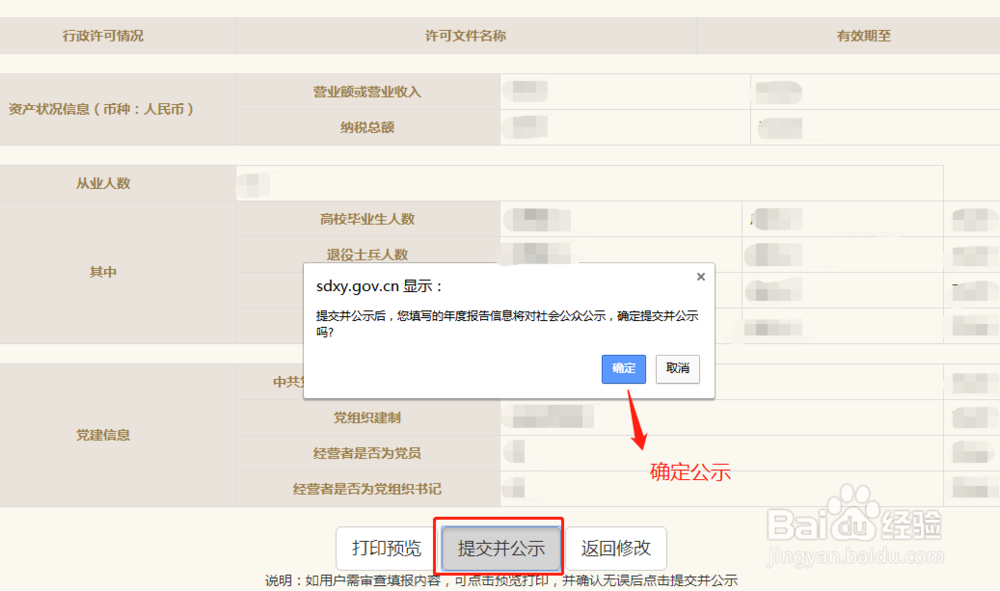
Task: Dismiss the sdxy.gov.cn dialog via its × button
Action: [700, 277]
